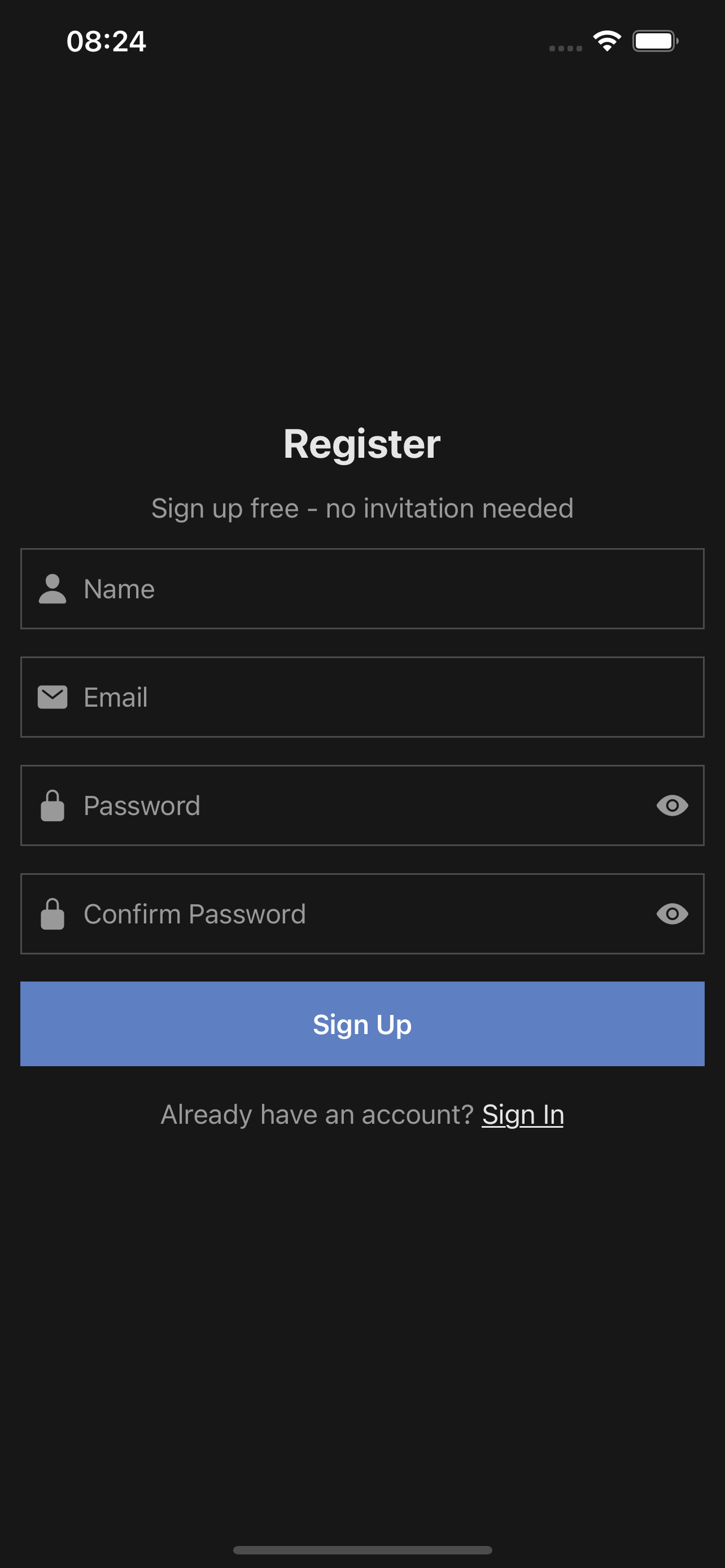Click the Register heading
Screen dimensions: 725x1568
[x=362, y=444]
